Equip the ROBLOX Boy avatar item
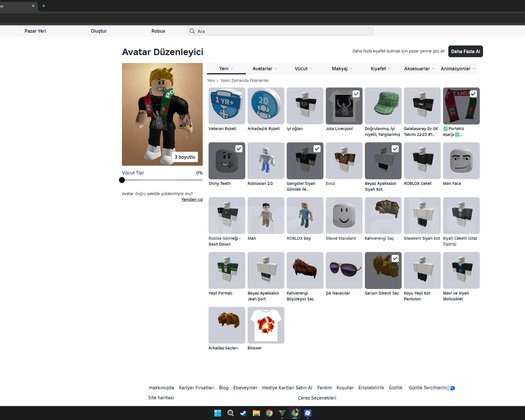The height and width of the screenshot is (420, 525). point(305,215)
